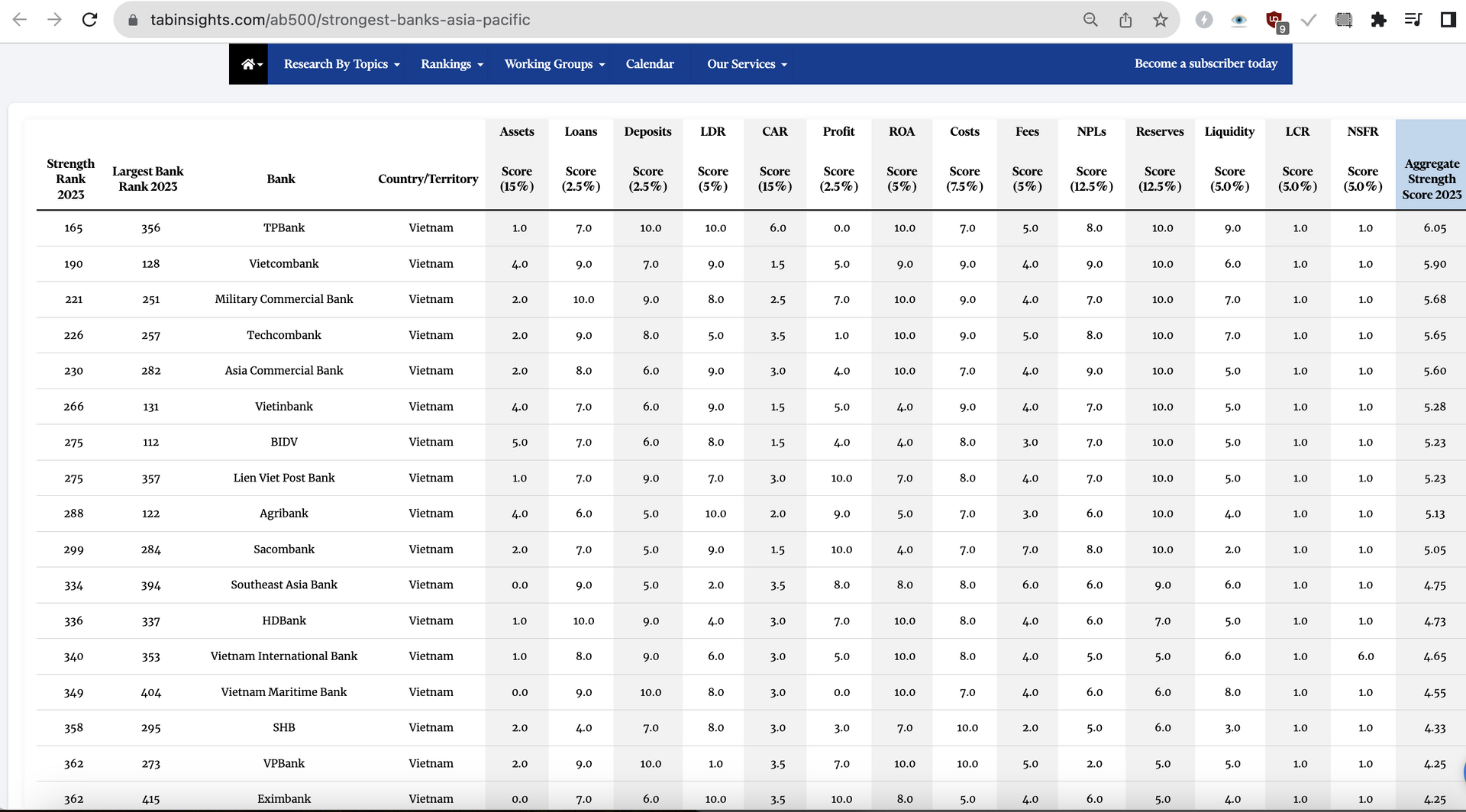The image size is (1466, 812).
Task: Select the Agribank row name
Action: 284,513
